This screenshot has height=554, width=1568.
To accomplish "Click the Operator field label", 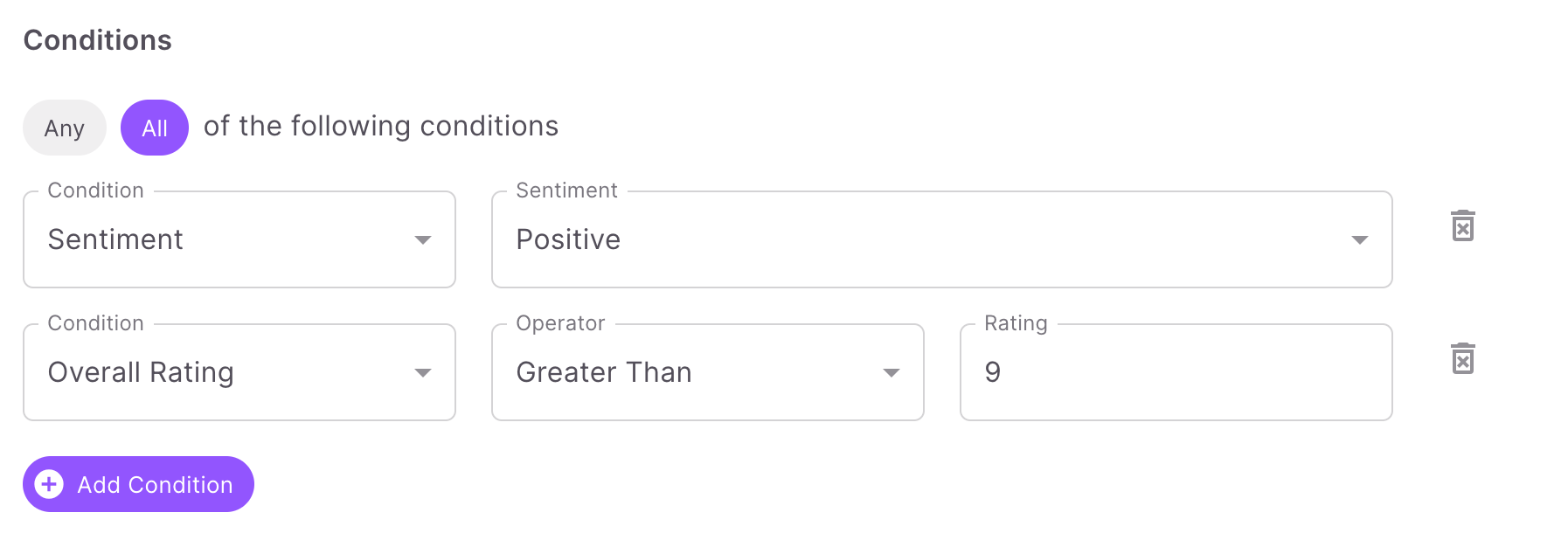I will (560, 323).
